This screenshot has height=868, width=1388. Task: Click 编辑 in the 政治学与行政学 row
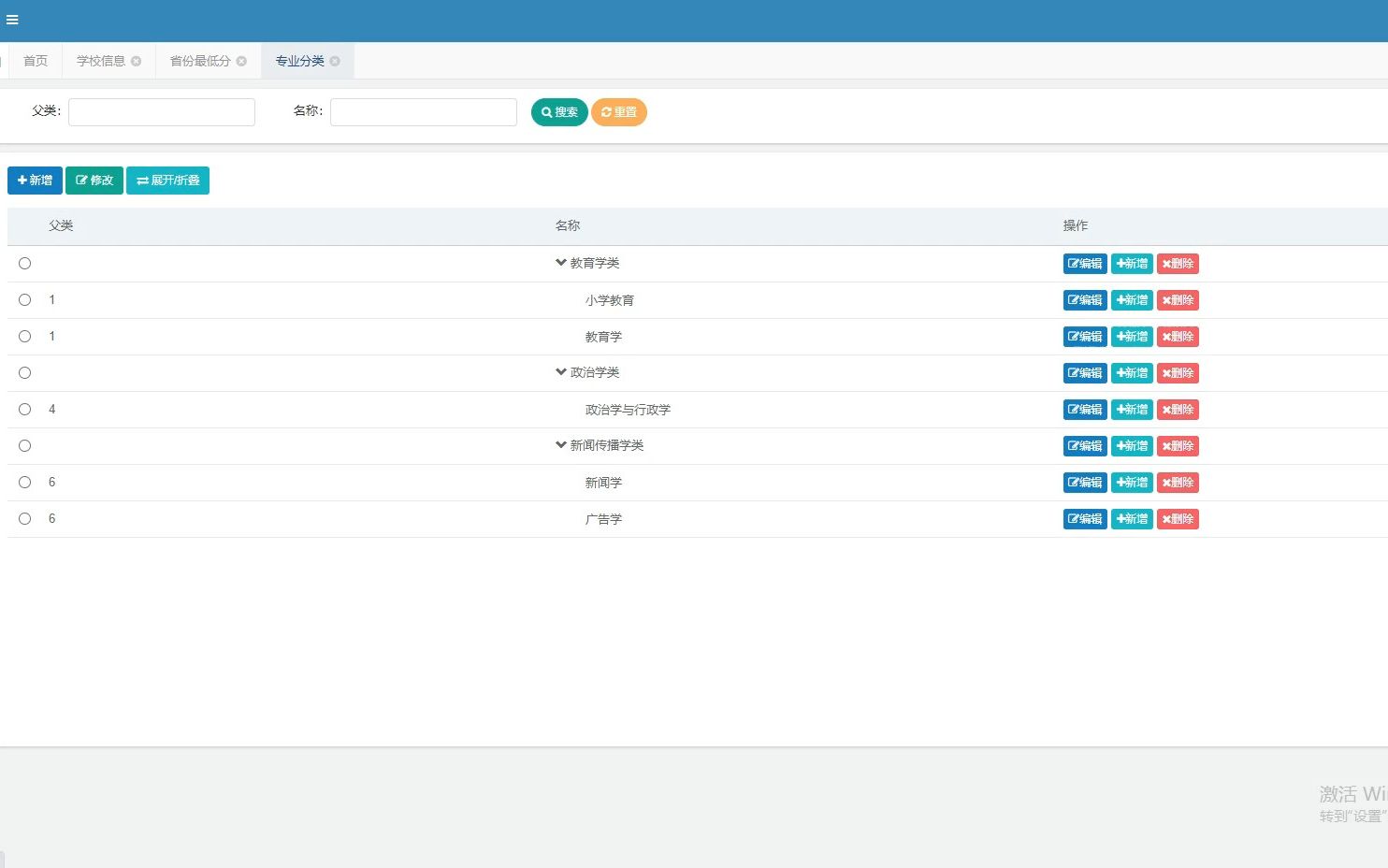pyautogui.click(x=1085, y=410)
